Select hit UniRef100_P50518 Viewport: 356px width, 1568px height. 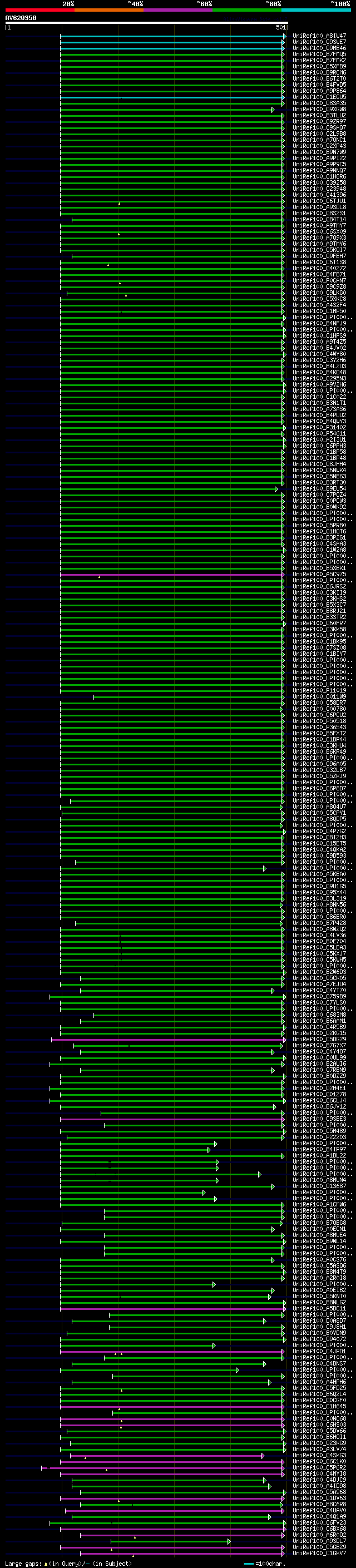[x=319, y=721]
